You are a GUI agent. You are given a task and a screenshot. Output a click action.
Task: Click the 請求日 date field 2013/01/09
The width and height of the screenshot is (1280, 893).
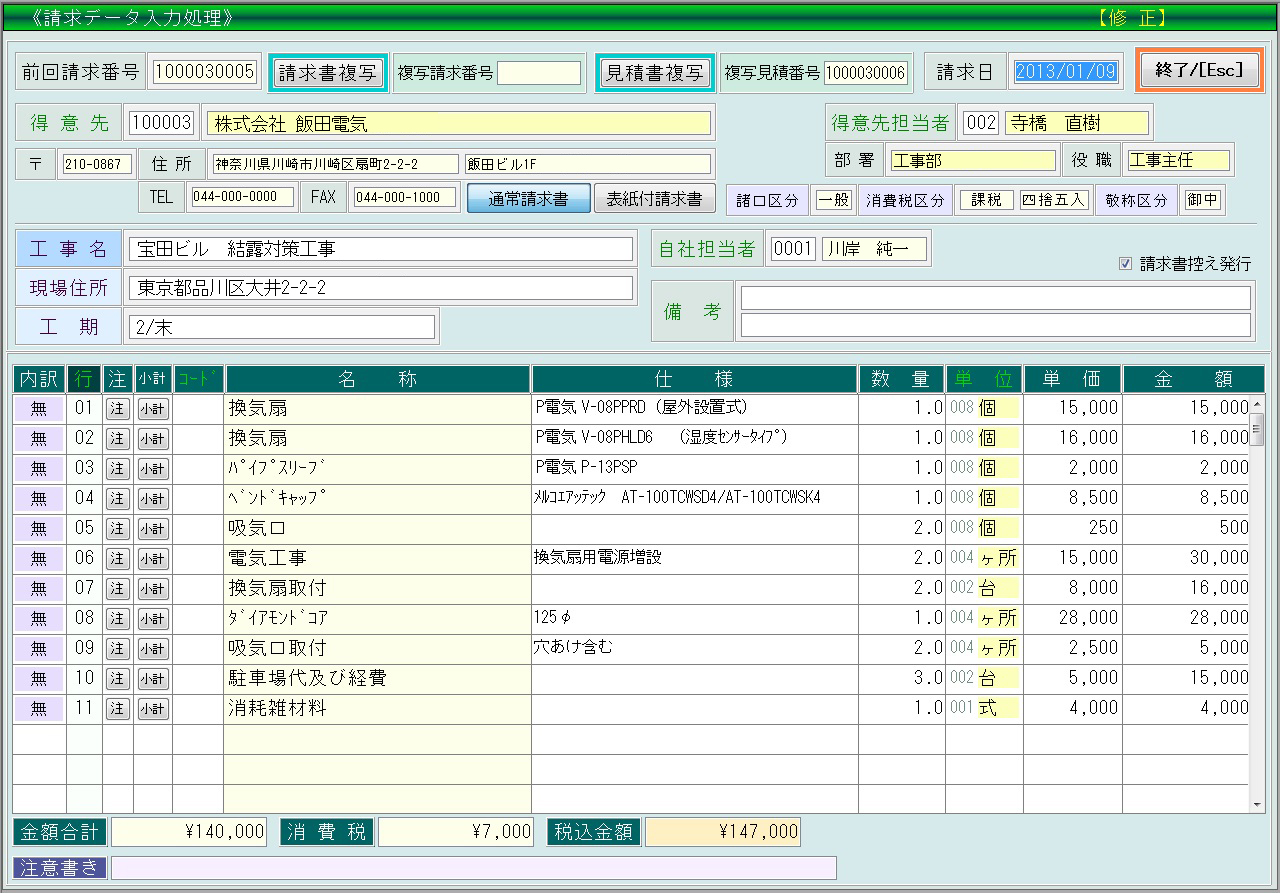1065,72
